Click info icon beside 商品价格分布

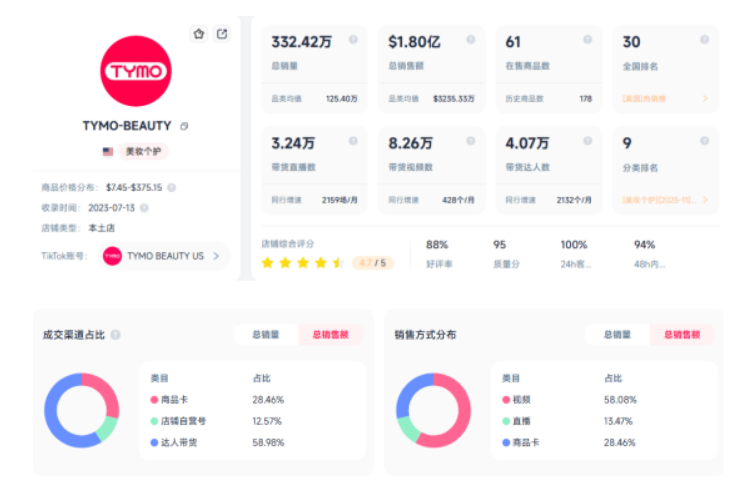click(172, 187)
